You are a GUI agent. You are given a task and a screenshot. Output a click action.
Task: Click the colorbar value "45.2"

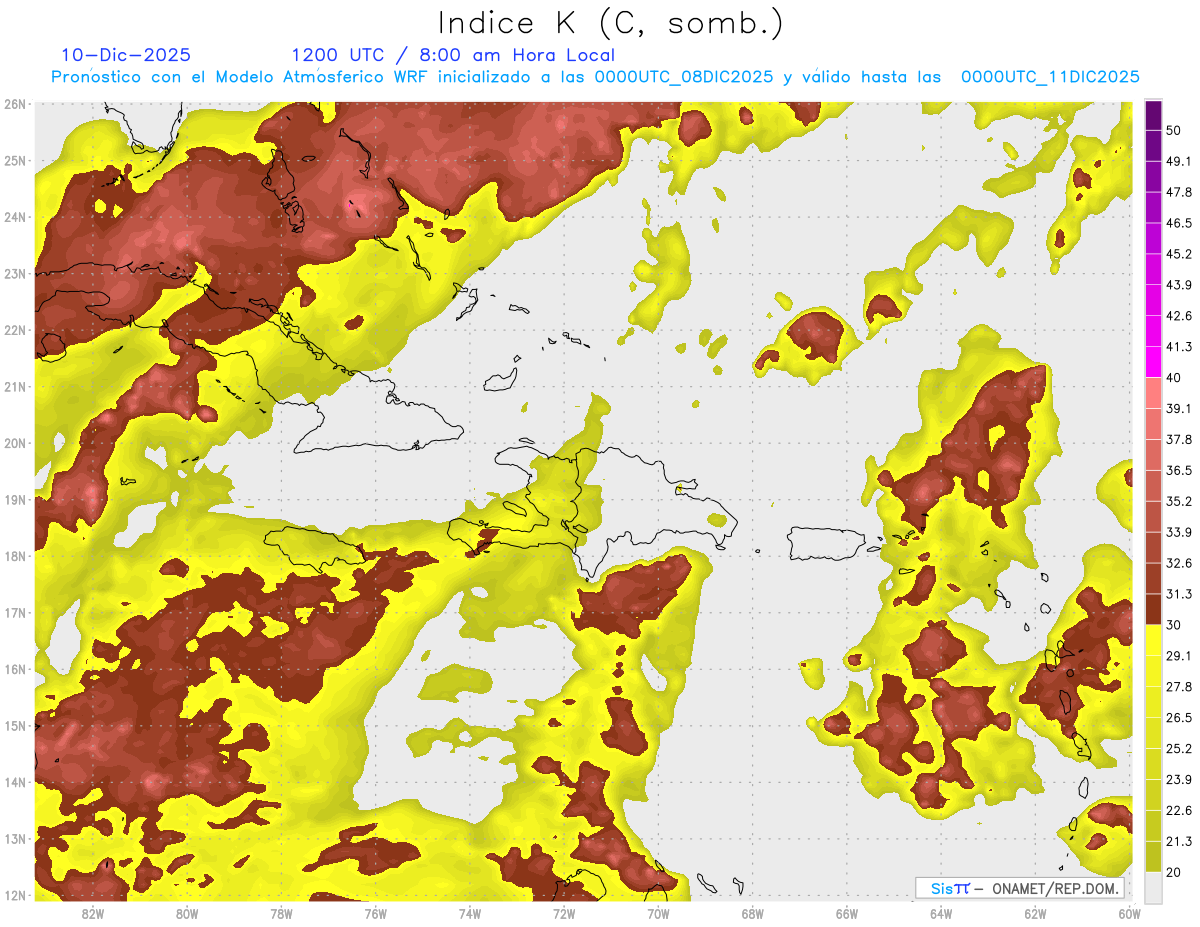[x=1179, y=254]
